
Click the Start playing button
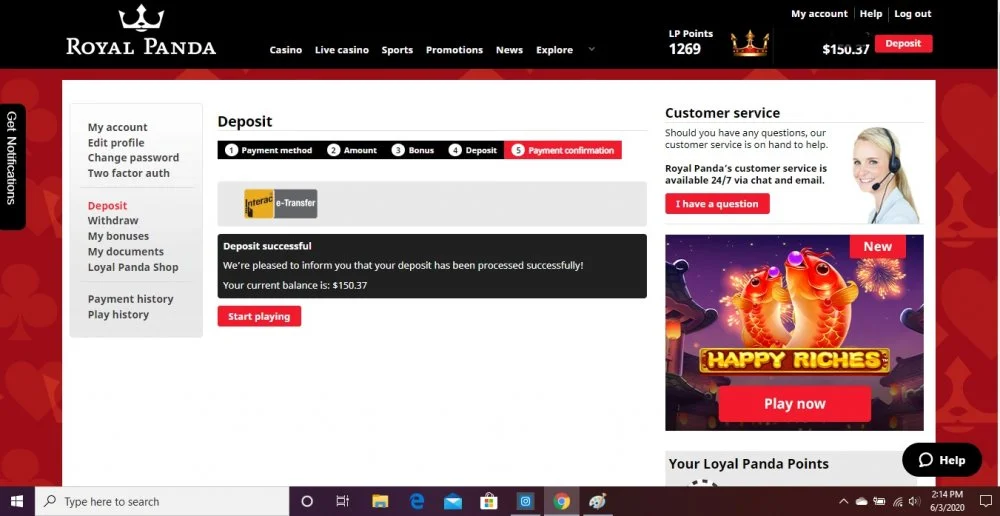(x=259, y=316)
